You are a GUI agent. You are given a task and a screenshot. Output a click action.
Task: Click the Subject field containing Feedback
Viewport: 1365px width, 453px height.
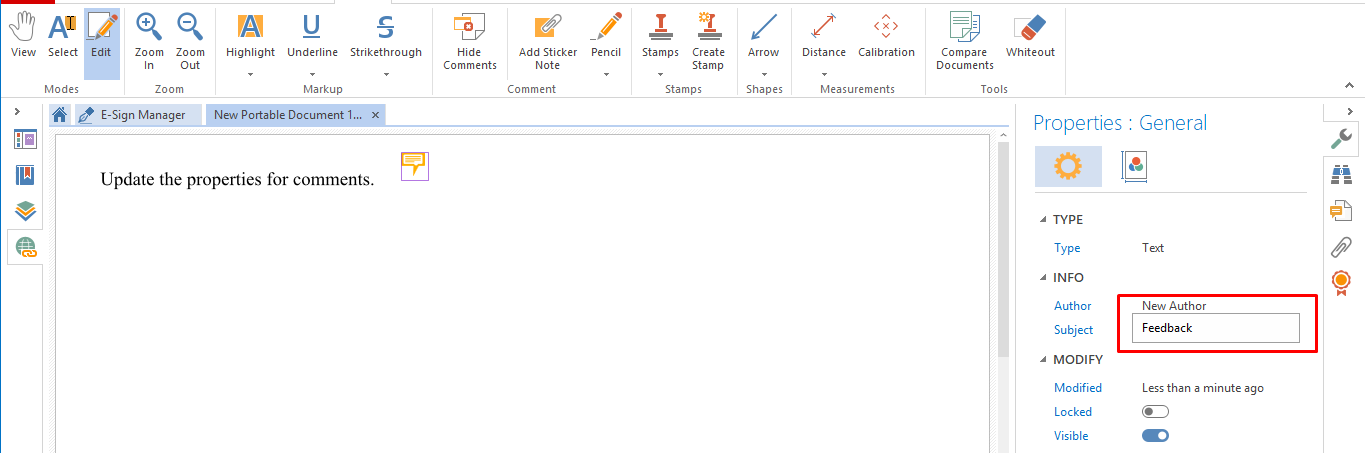click(x=1215, y=328)
